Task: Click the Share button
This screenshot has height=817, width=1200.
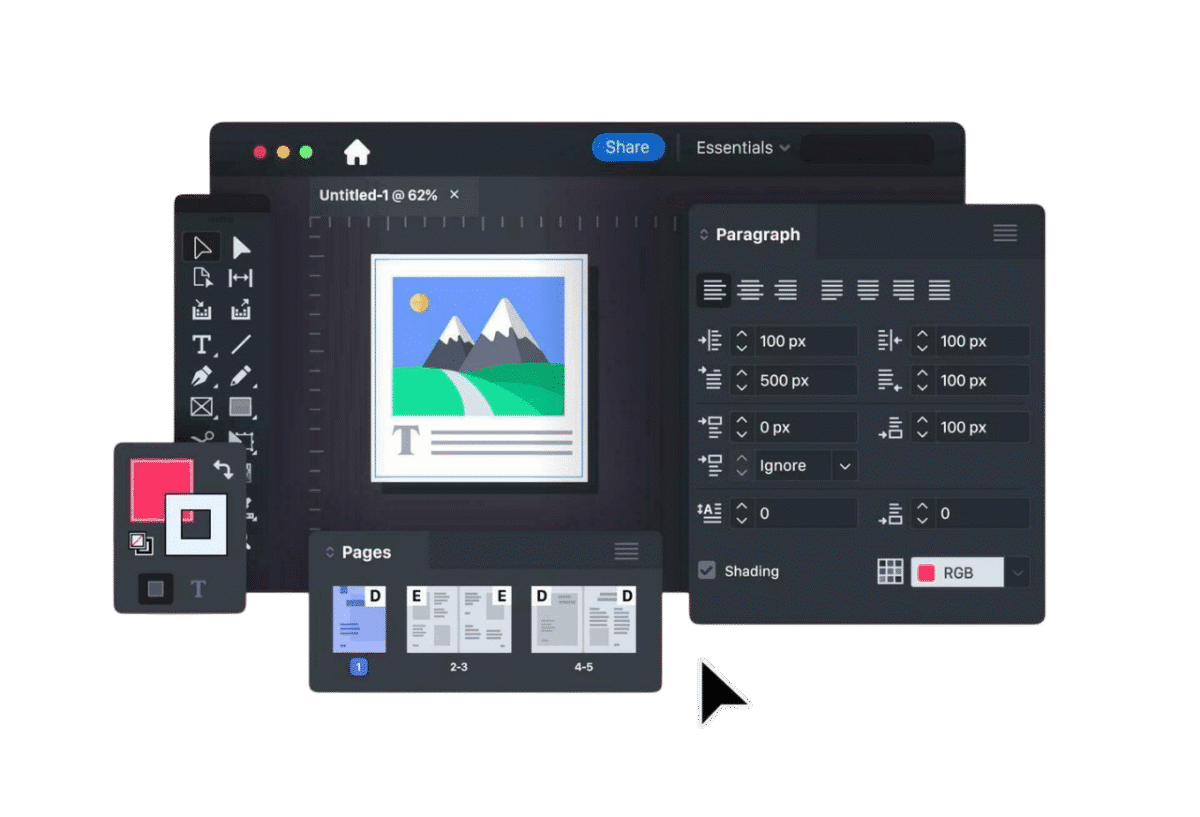Action: 627,147
